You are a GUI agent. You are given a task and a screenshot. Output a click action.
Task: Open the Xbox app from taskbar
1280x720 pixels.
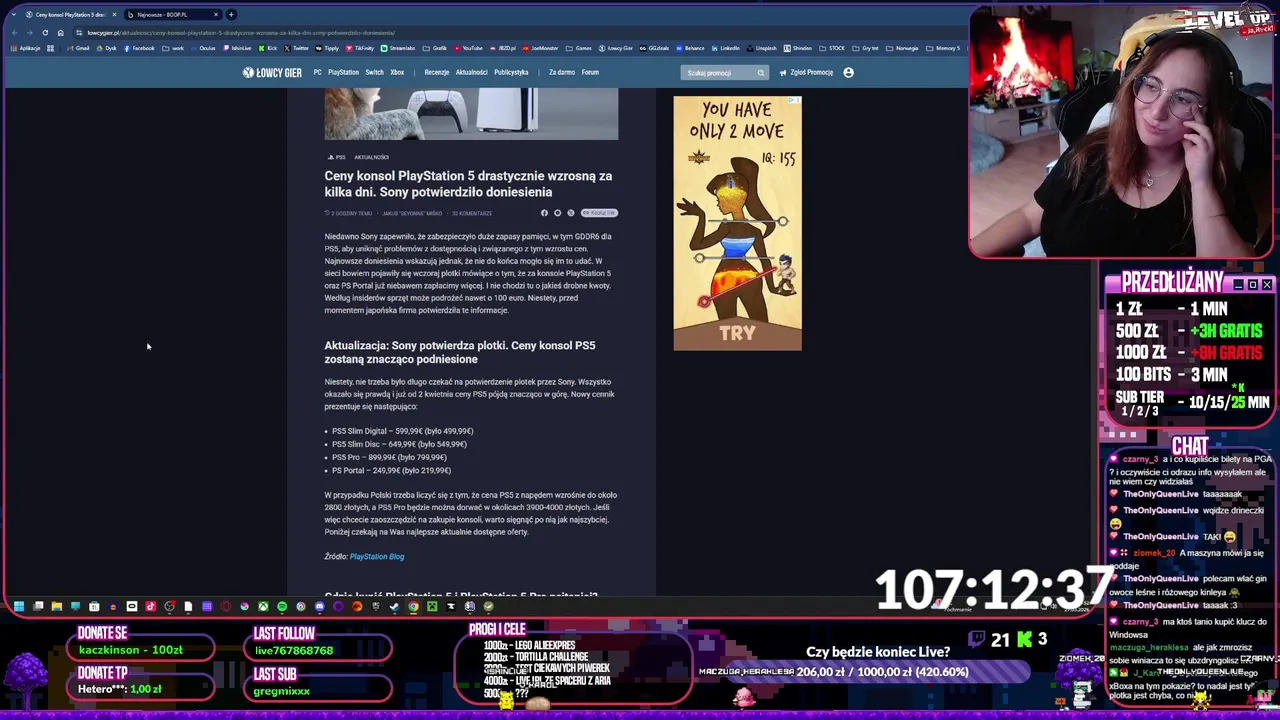point(263,606)
